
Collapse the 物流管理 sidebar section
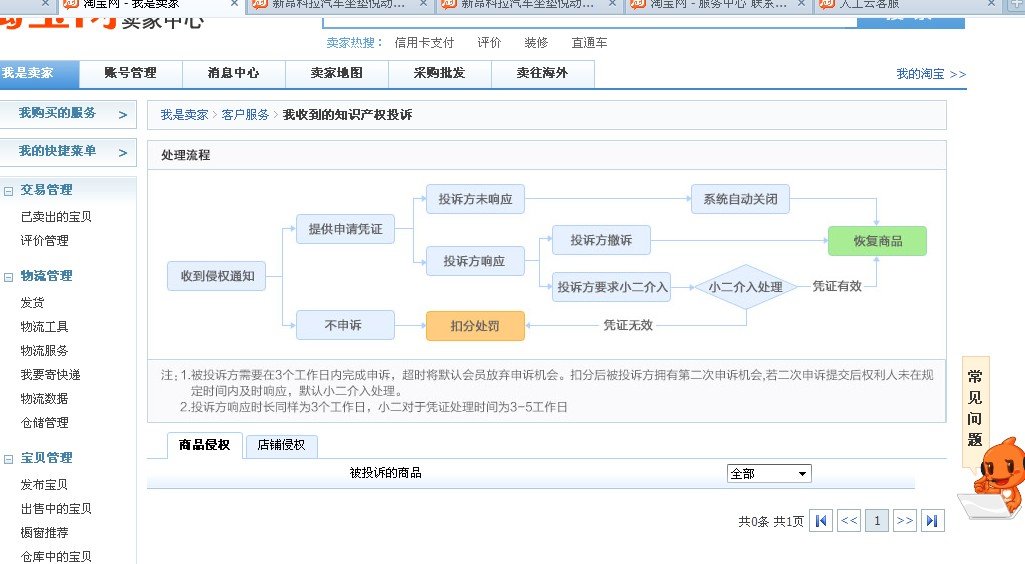click(x=8, y=276)
